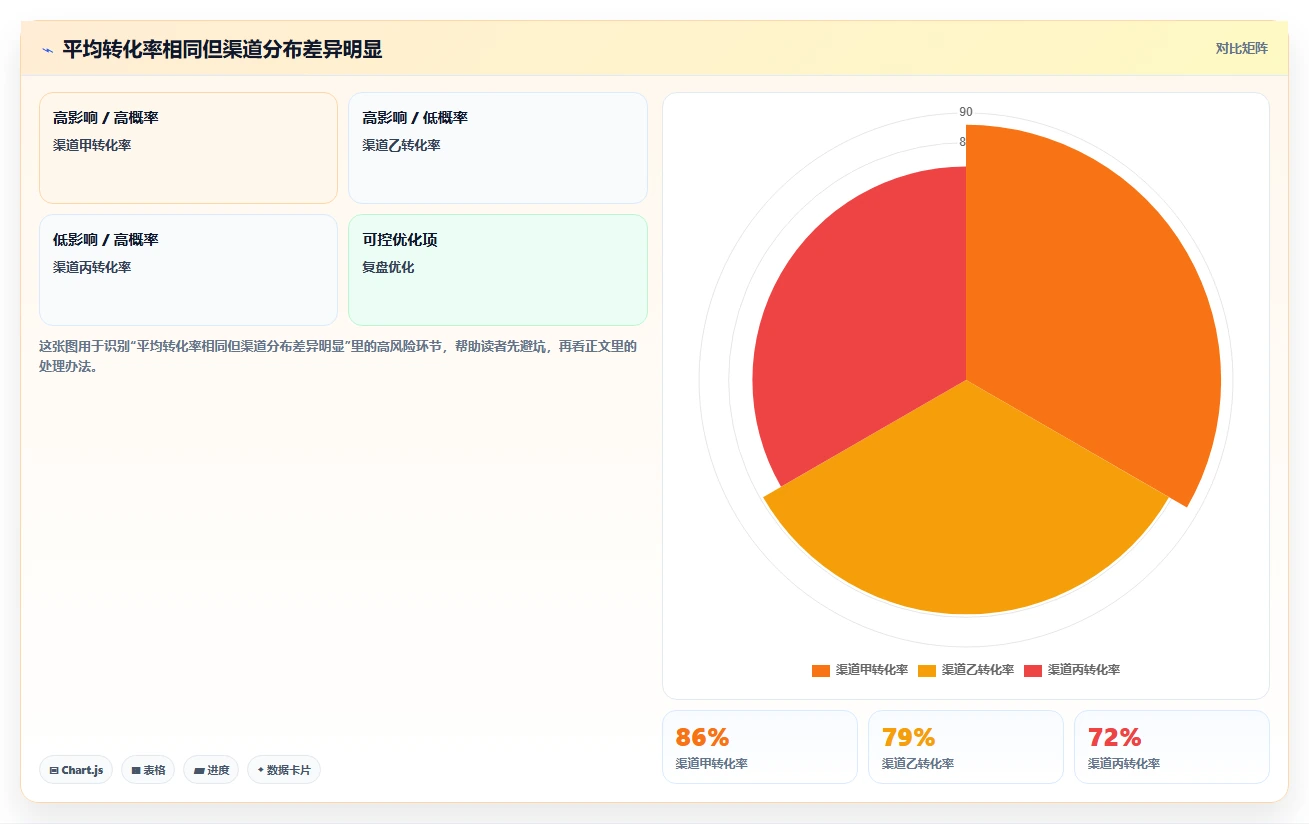The width and height of the screenshot is (1309, 824).
Task: Select the 86% stat card
Action: tap(759, 747)
